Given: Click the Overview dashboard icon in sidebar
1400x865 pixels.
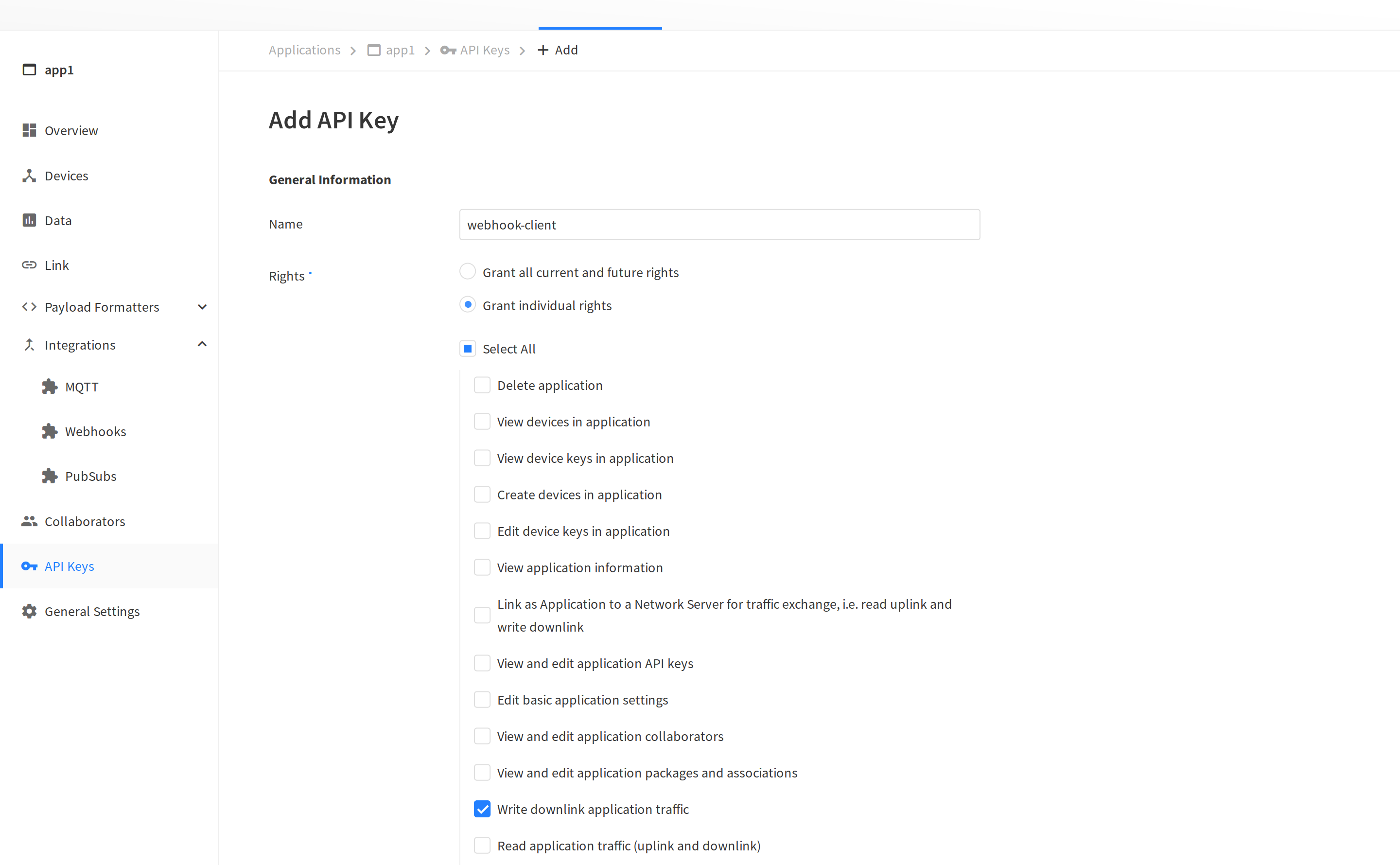Looking at the screenshot, I should pos(29,130).
